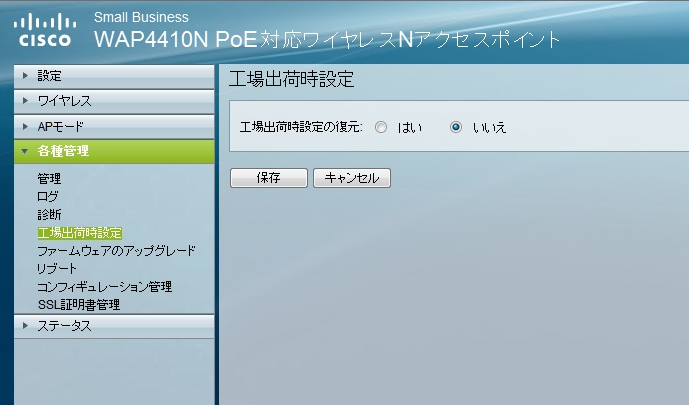
Task: Click the Cisco logo
Action: point(44,30)
